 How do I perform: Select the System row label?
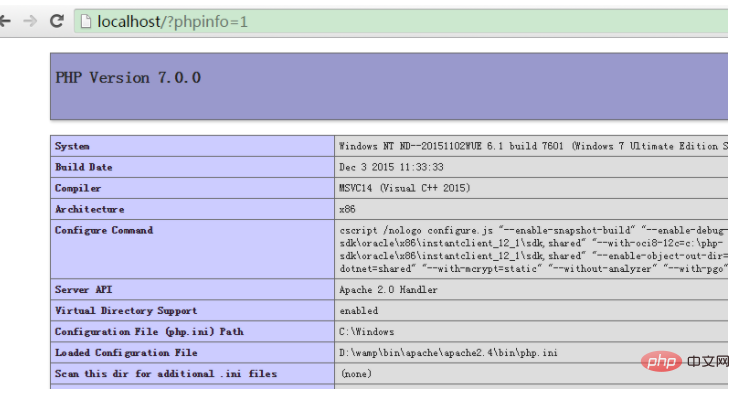pyautogui.click(x=72, y=146)
